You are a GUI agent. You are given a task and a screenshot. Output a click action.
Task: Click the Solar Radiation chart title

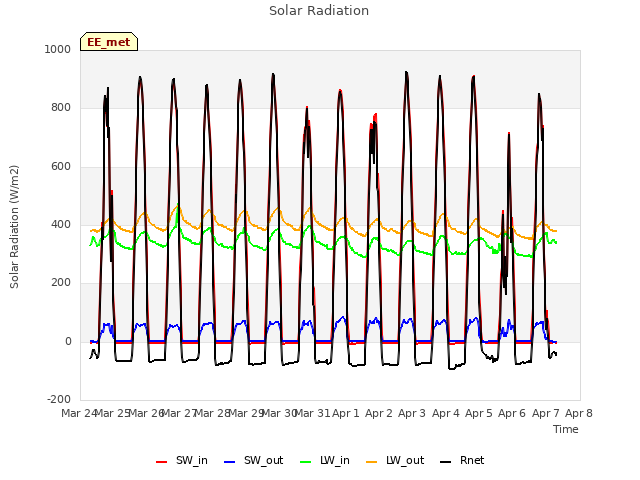coord(319,11)
